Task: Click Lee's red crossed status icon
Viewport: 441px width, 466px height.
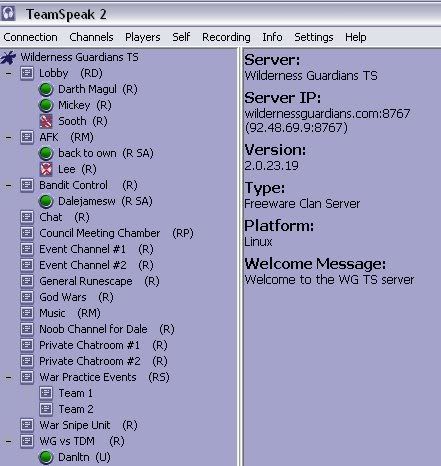Action: tap(46, 169)
